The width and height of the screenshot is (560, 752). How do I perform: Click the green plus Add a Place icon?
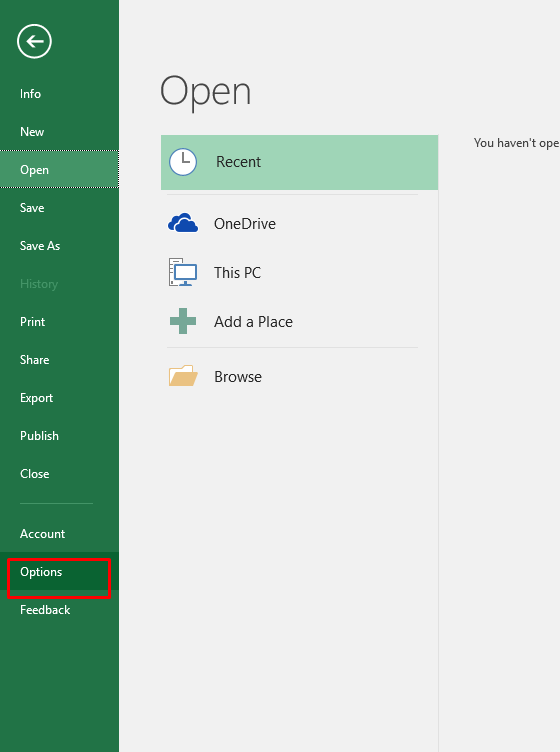pyautogui.click(x=183, y=321)
